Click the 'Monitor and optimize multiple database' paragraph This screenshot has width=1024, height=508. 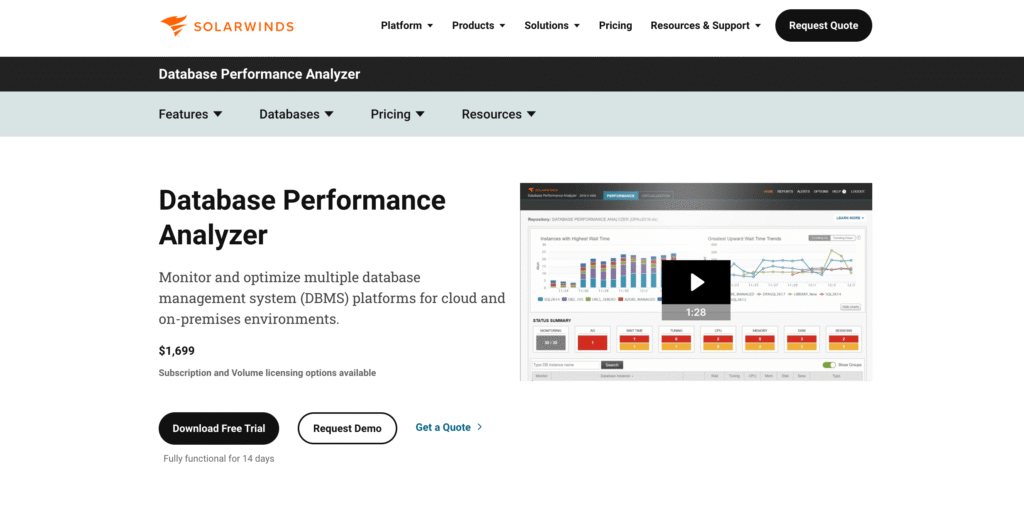click(332, 298)
